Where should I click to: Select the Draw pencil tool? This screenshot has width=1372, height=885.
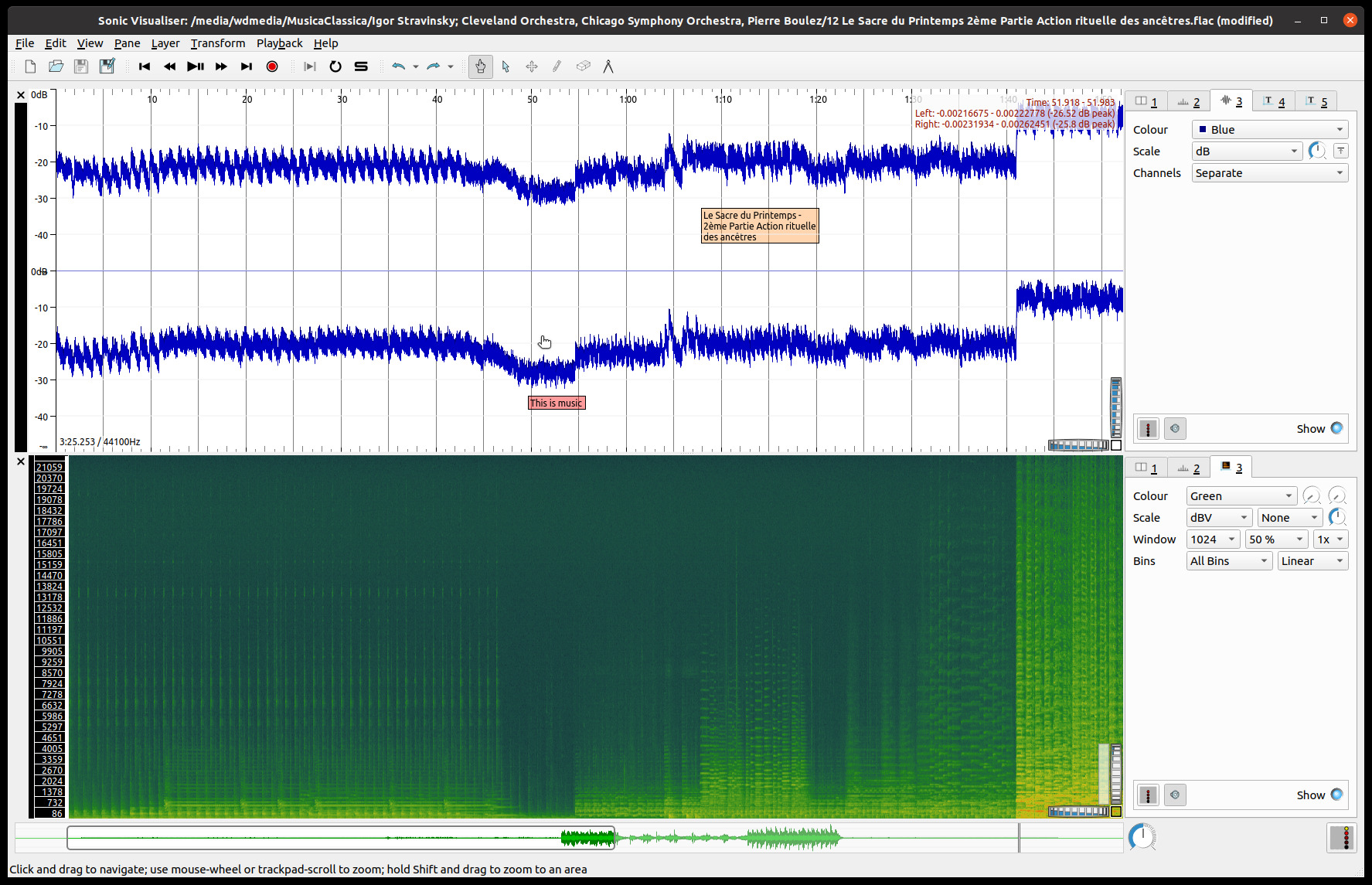click(x=557, y=66)
